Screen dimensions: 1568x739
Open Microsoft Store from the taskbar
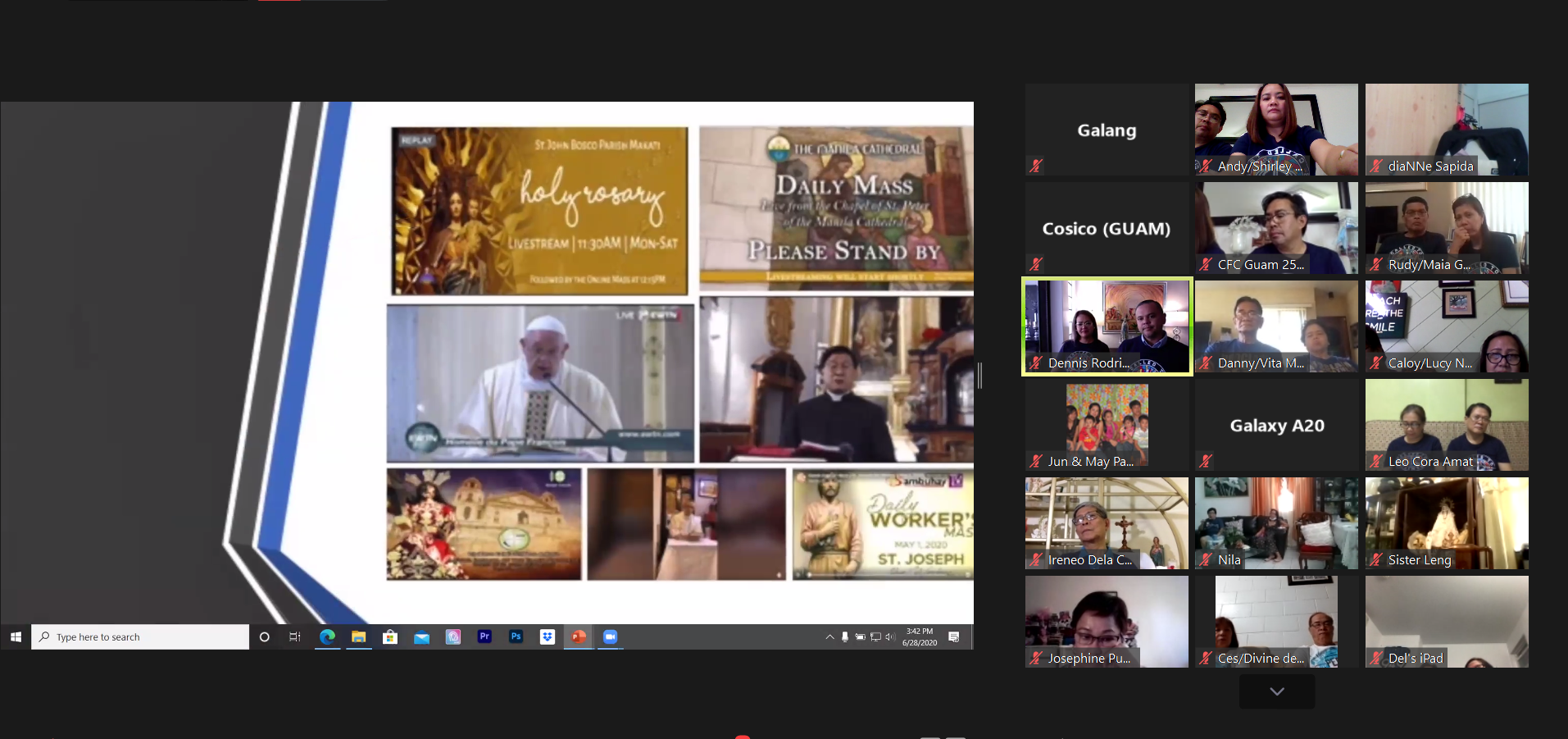click(x=390, y=636)
